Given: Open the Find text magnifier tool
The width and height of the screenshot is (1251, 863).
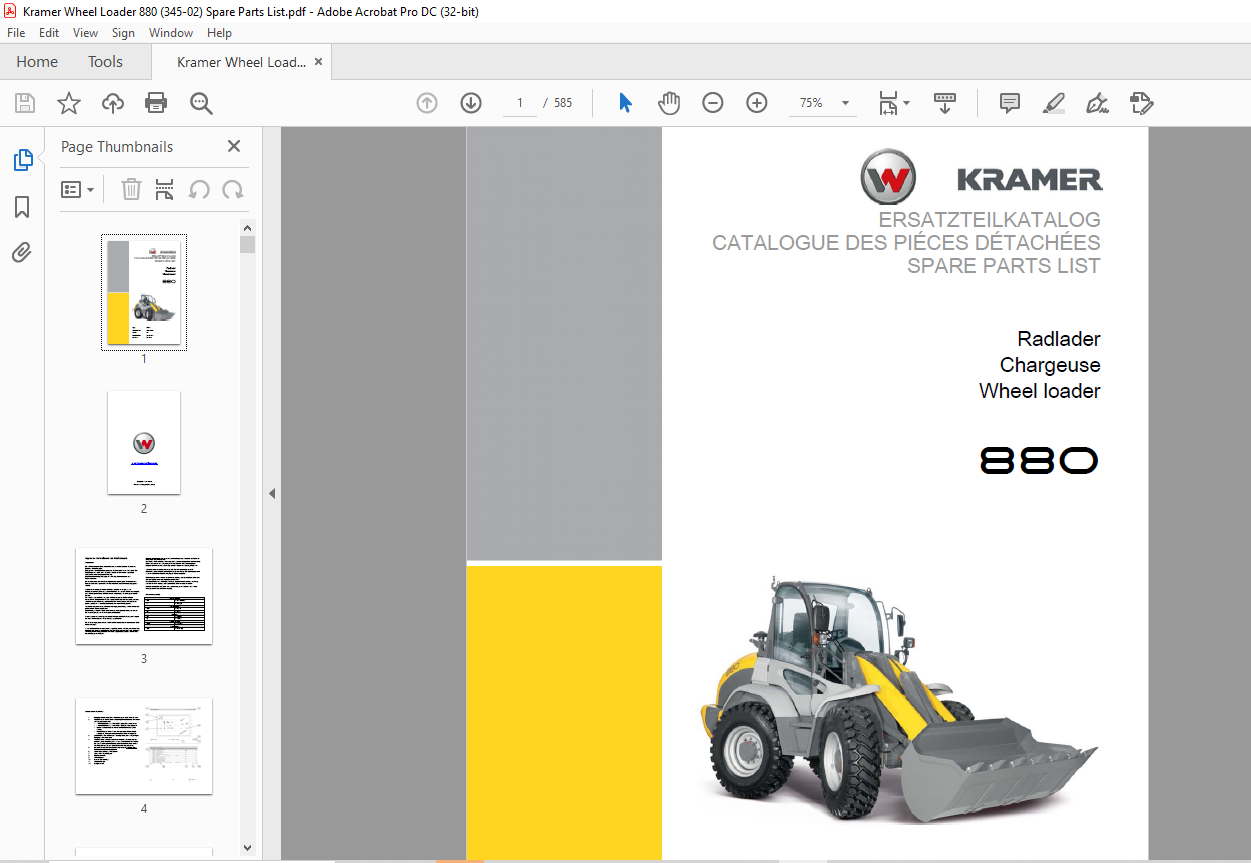Looking at the screenshot, I should [201, 103].
